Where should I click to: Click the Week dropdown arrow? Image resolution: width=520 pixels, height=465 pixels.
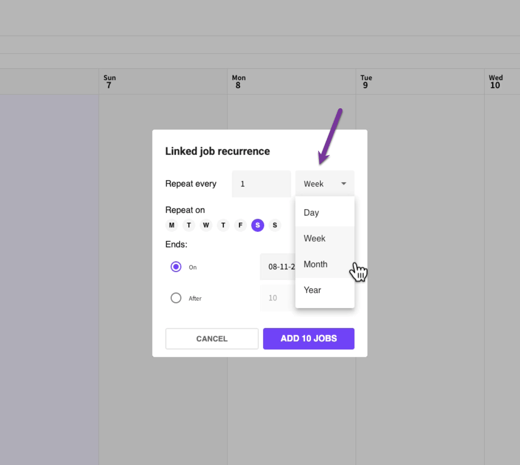[344, 184]
